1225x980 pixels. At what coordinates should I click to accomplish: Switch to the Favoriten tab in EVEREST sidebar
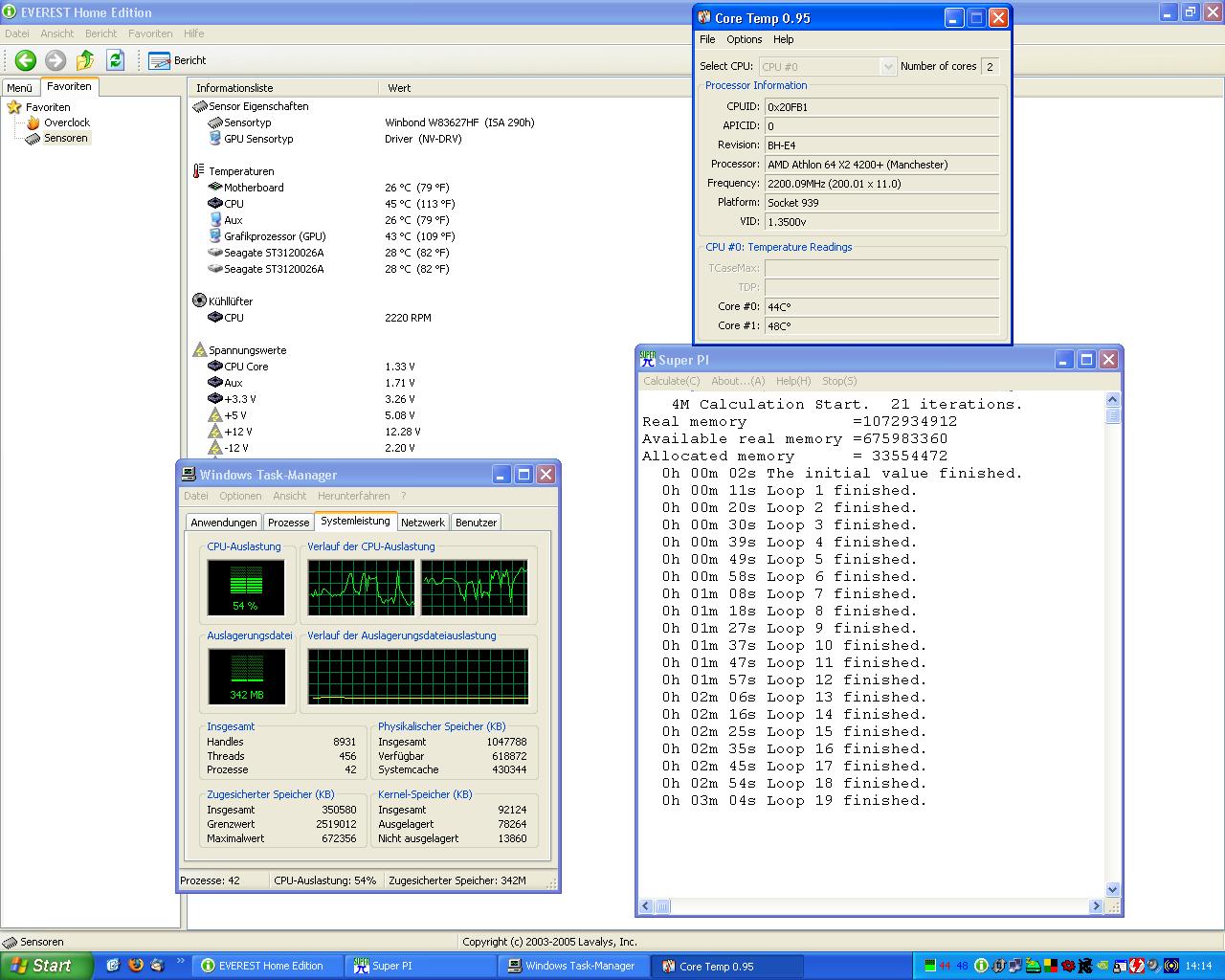(70, 86)
